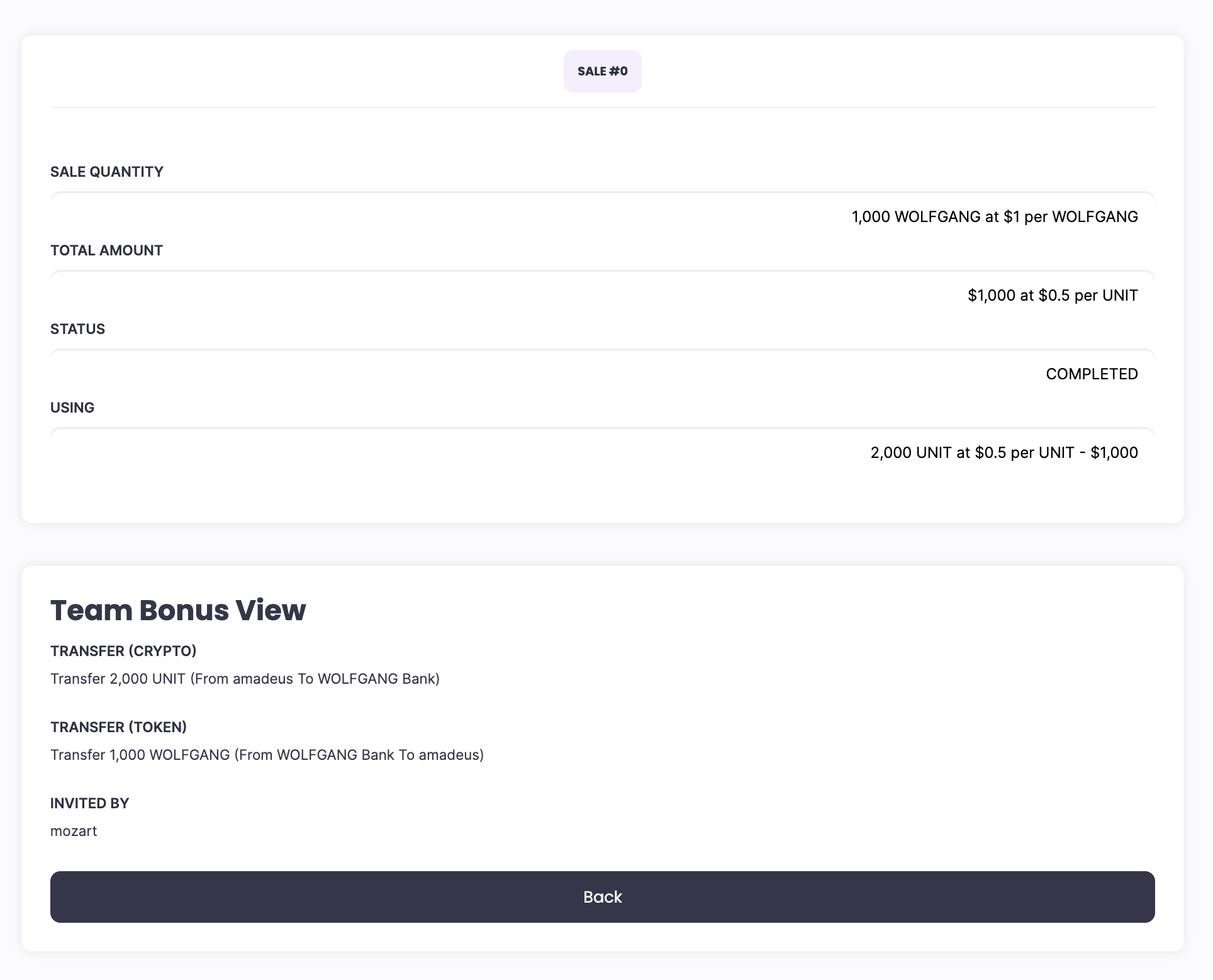The width and height of the screenshot is (1213, 980).
Task: Click the Sale Quantity value field
Action: coord(602,216)
